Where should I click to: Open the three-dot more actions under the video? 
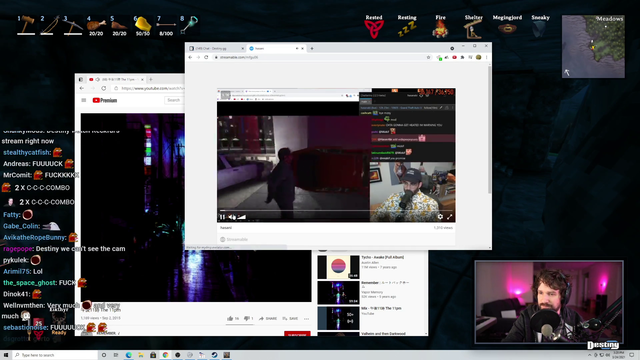click(x=307, y=318)
